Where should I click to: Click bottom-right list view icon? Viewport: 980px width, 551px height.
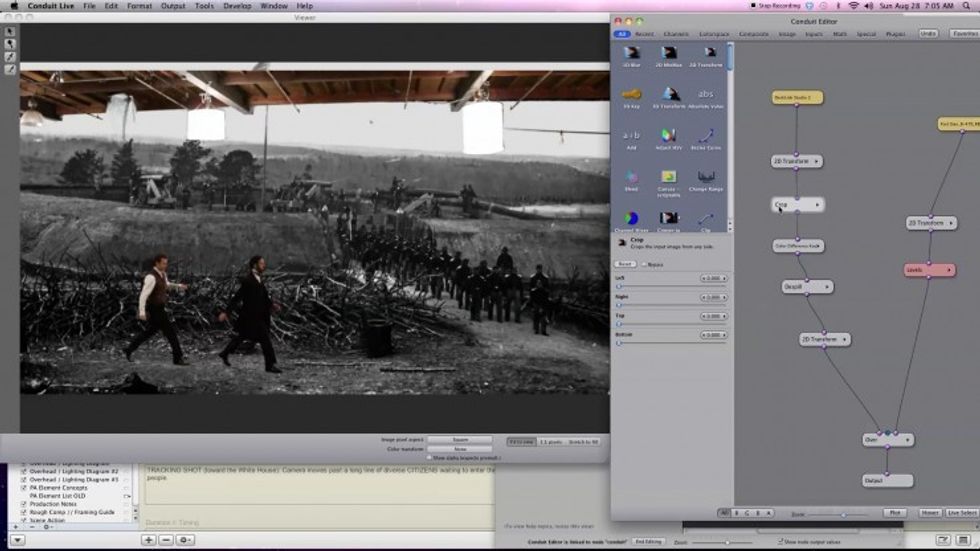(963, 540)
